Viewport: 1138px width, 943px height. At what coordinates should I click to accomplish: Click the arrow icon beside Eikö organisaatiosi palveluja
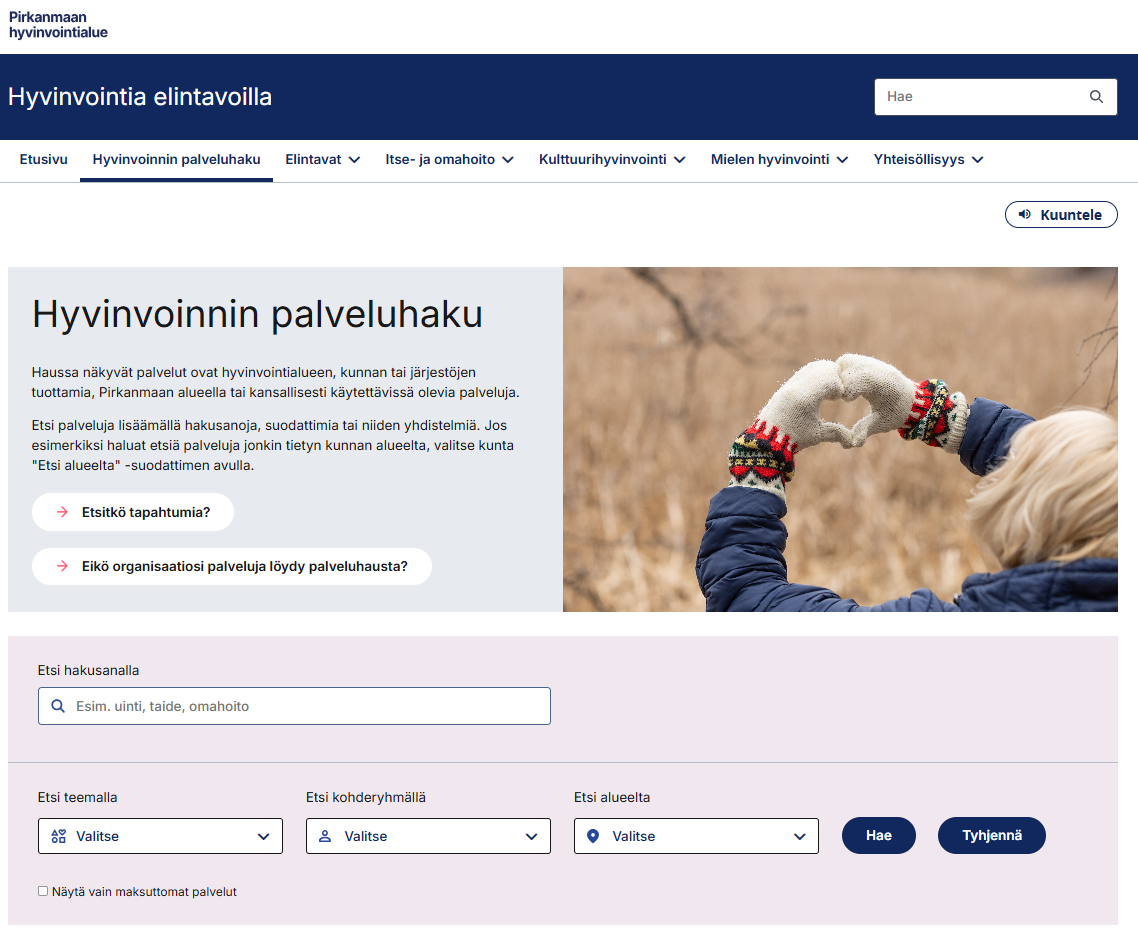coord(62,566)
